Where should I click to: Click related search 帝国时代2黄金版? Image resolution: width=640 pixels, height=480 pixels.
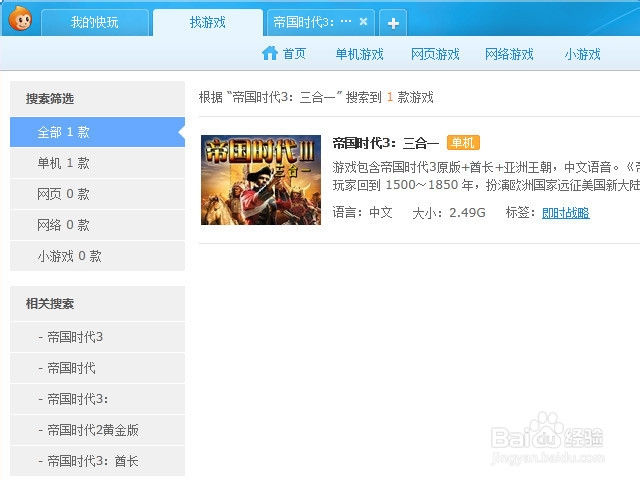point(98,430)
